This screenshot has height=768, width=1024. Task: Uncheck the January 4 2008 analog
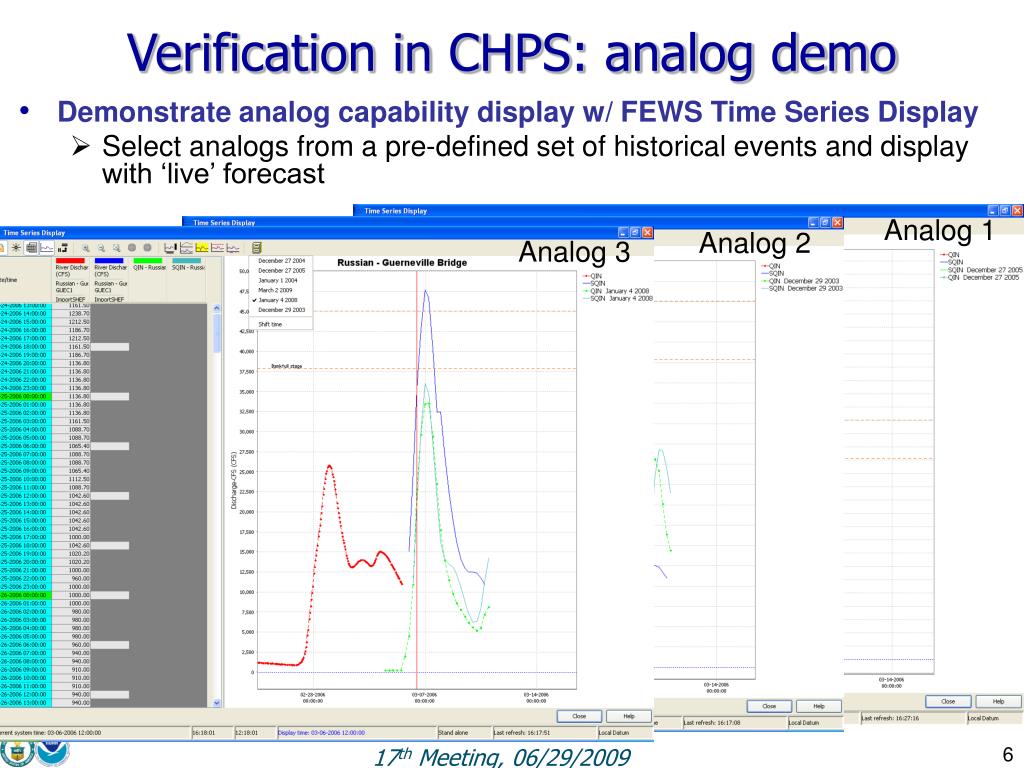pos(281,300)
